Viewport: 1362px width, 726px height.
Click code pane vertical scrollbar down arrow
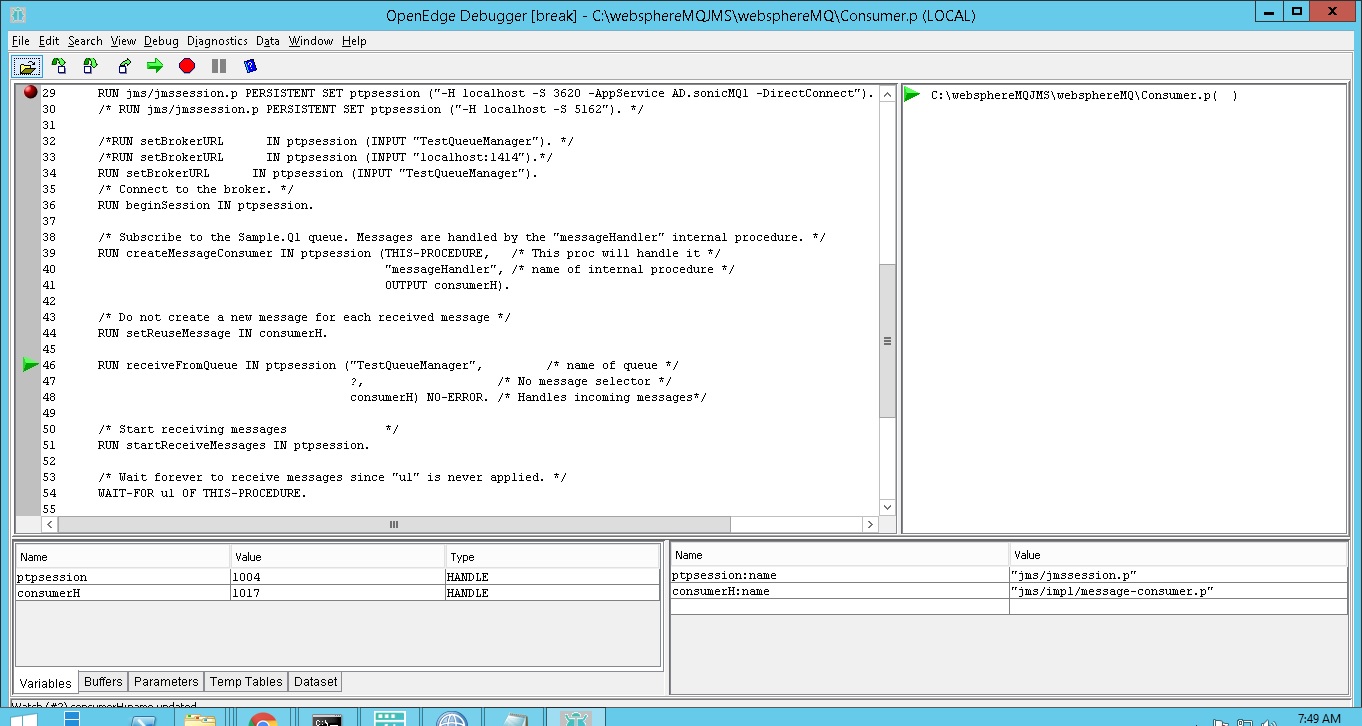click(886, 507)
